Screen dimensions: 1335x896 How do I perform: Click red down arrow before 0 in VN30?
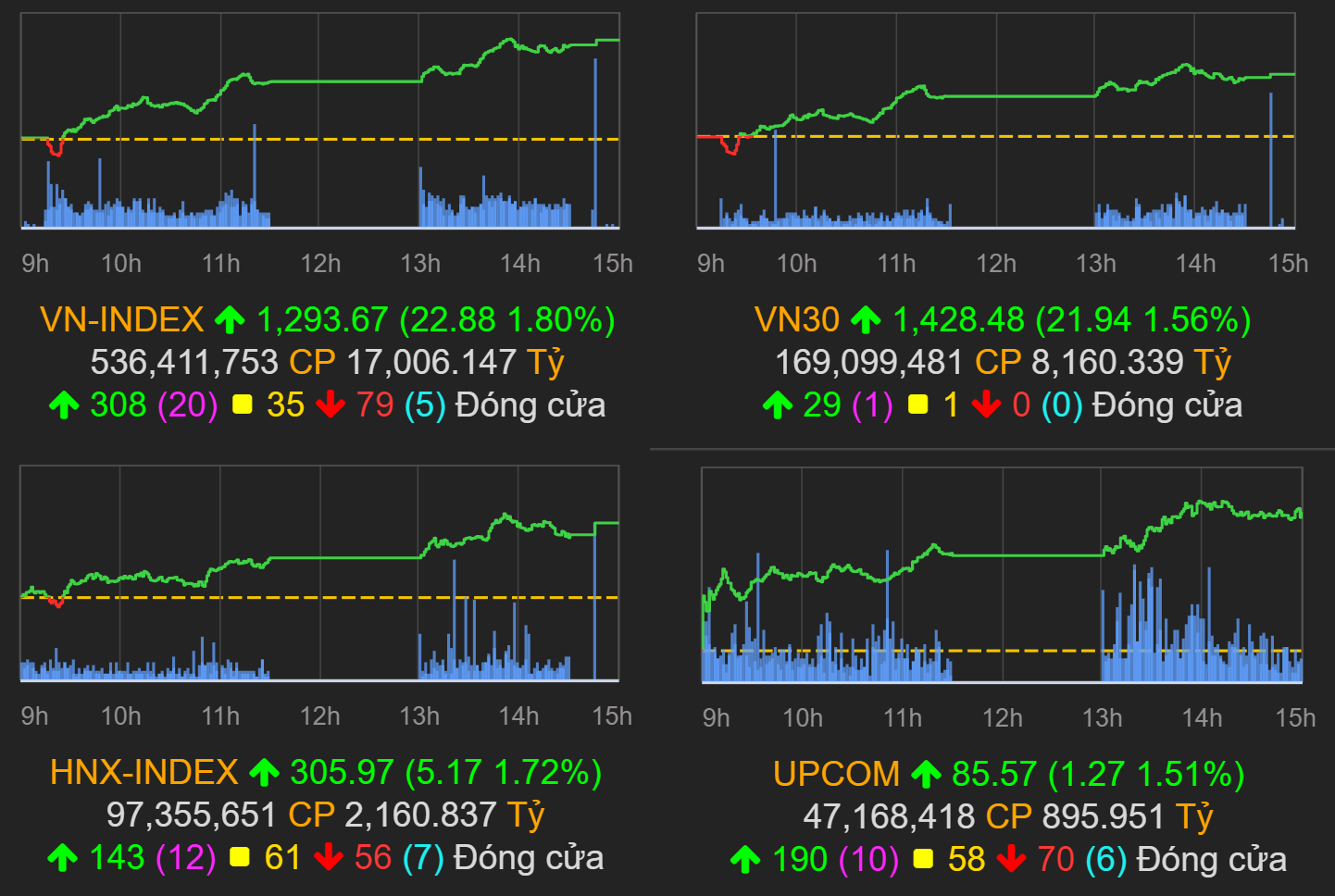pyautogui.click(x=987, y=405)
